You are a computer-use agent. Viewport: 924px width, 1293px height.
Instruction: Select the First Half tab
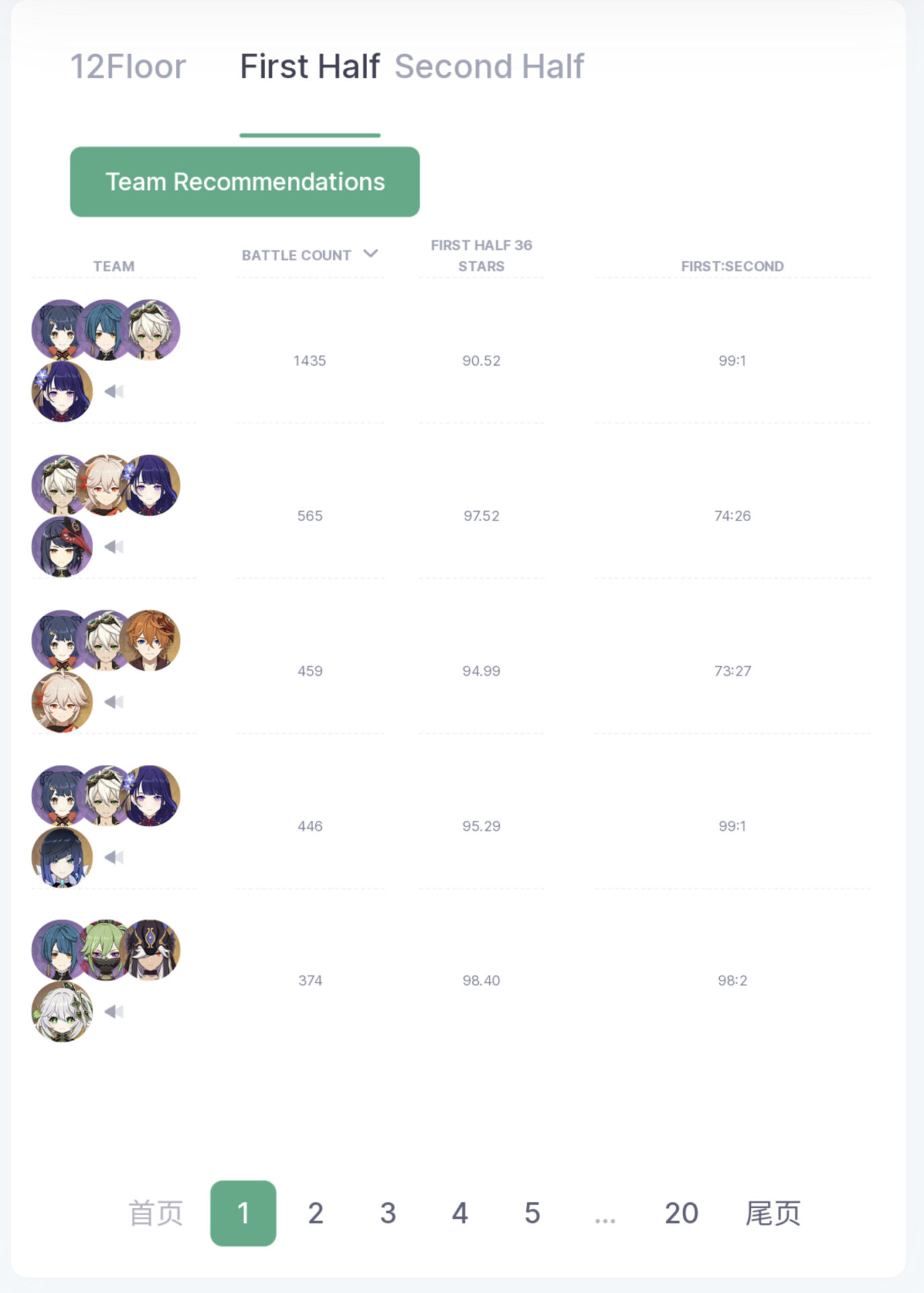coord(310,67)
